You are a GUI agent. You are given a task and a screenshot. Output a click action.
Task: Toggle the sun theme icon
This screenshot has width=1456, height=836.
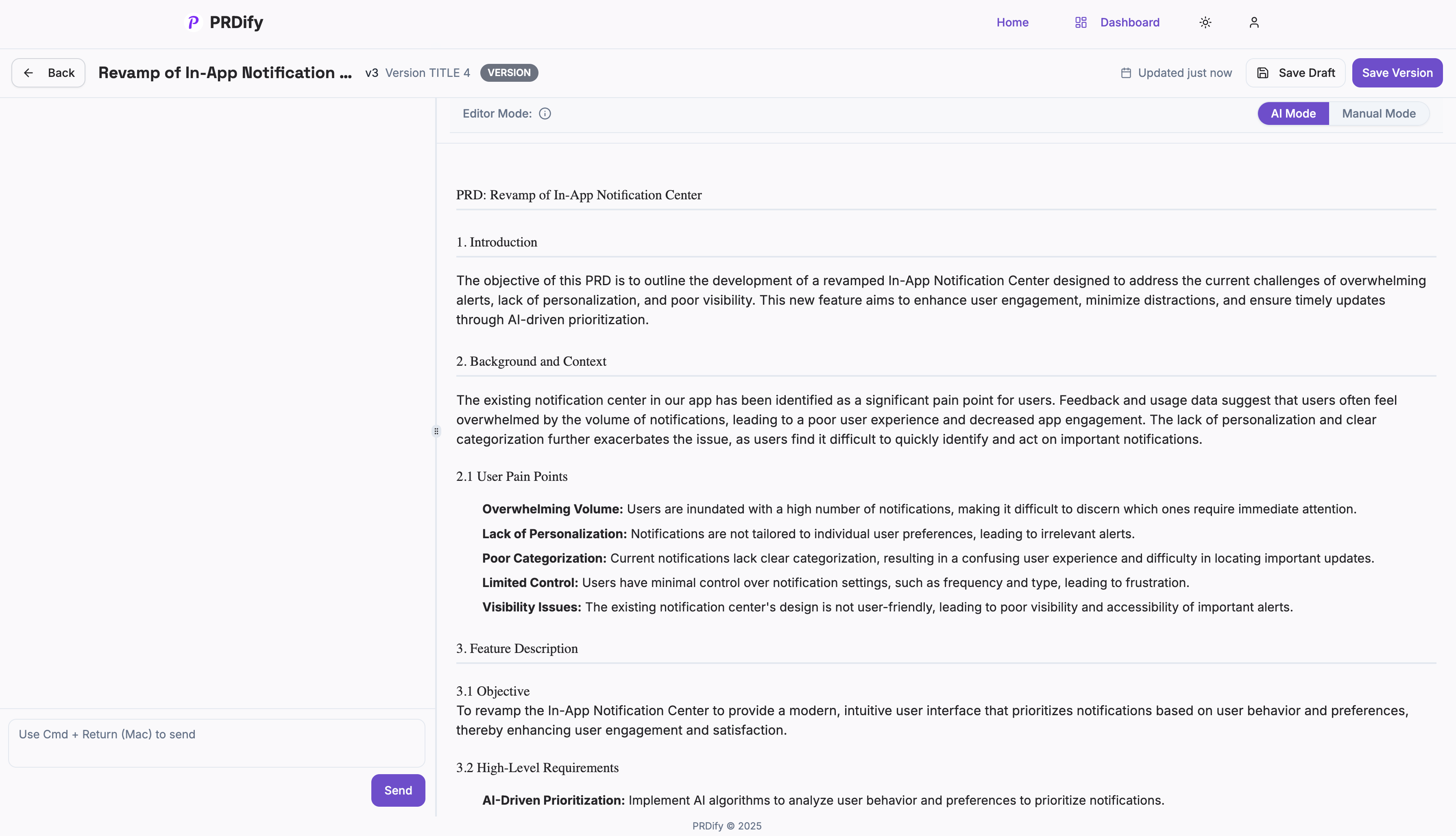tap(1205, 22)
